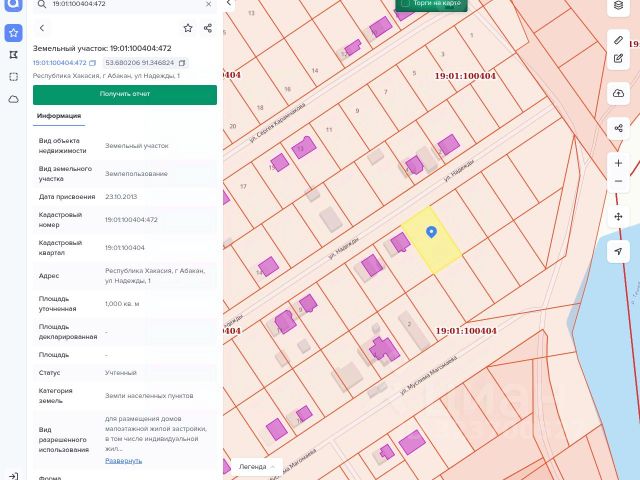Open the flag/map marker sidebar tool
The width and height of the screenshot is (640, 480).
(13, 55)
